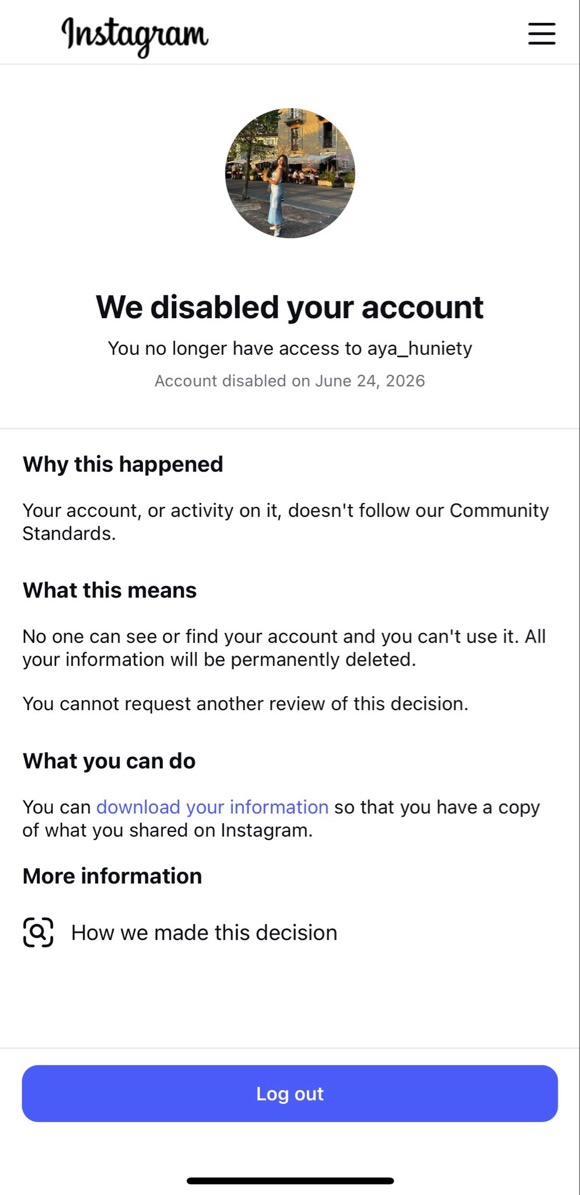This screenshot has width=580, height=1195.
Task: Select the More information heading
Action: coord(112,876)
